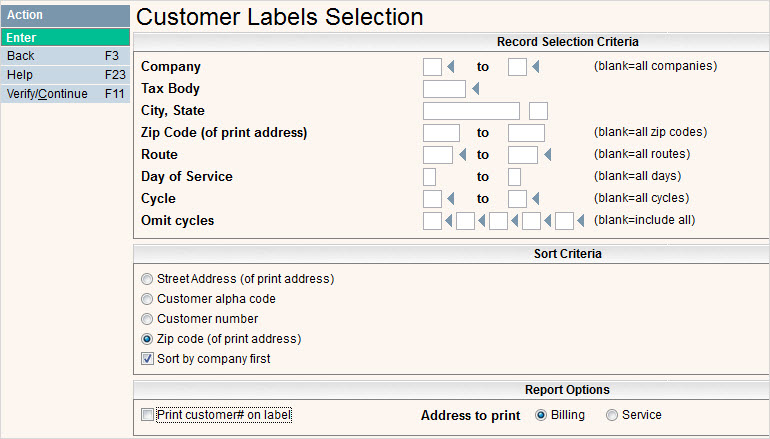Choose Service address to print
This screenshot has height=439, width=770.
point(611,415)
